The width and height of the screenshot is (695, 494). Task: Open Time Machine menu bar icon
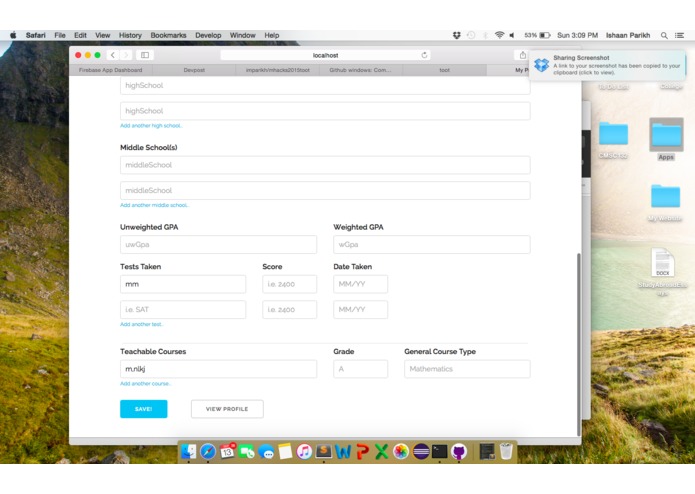pyautogui.click(x=471, y=35)
